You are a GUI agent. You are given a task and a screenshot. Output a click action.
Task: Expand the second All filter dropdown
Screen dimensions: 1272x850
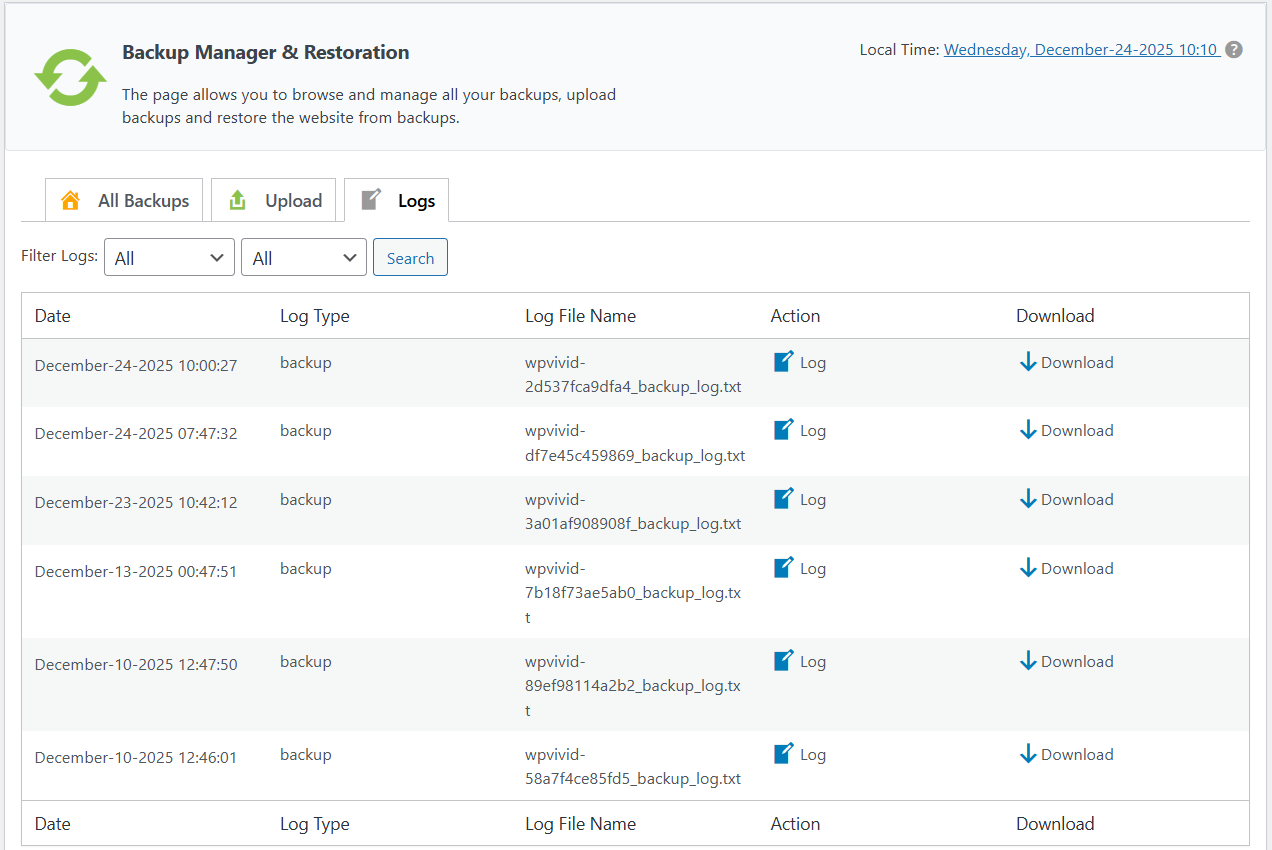click(304, 258)
